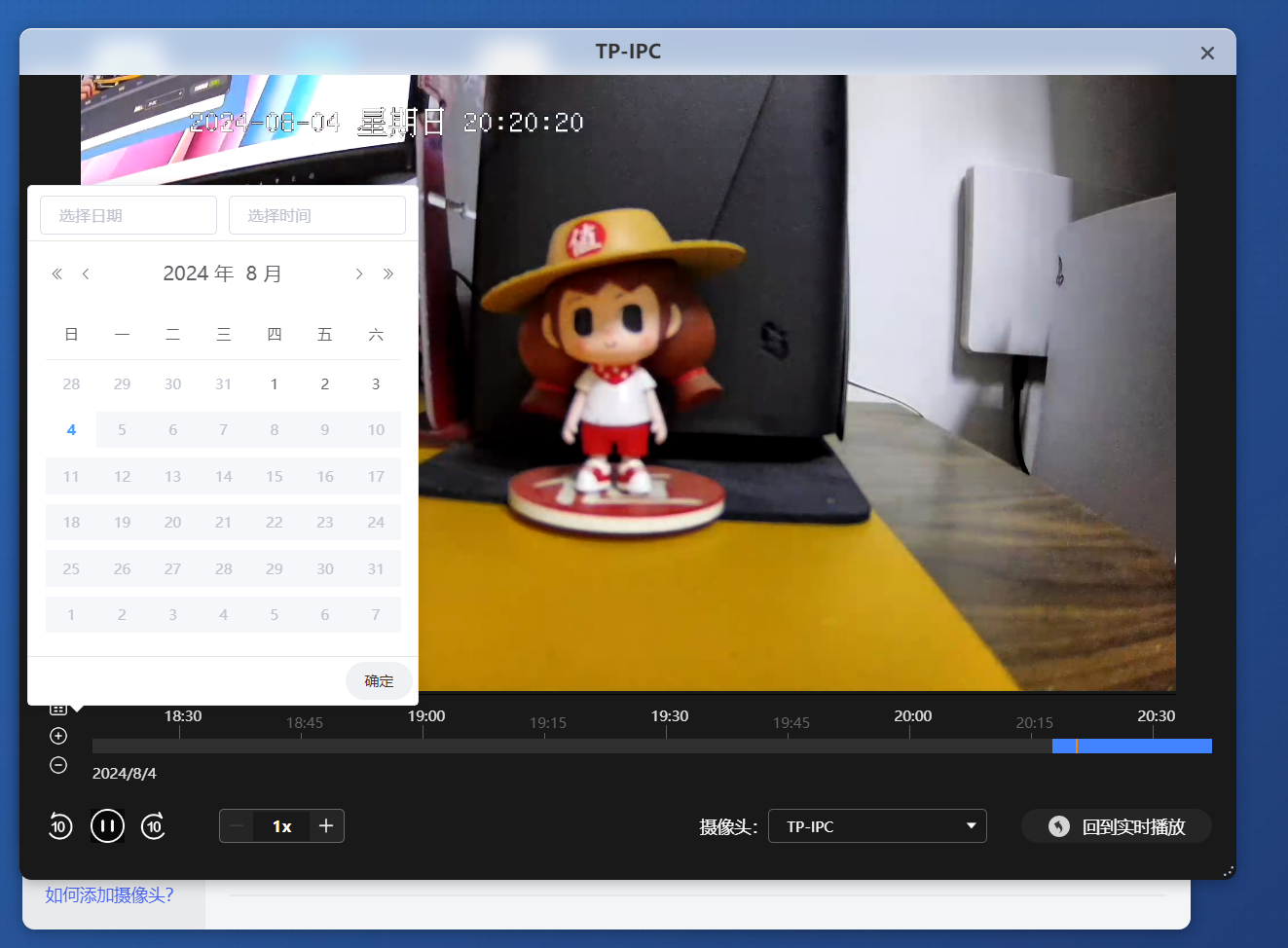The height and width of the screenshot is (948, 1288).
Task: Click the 2024/8/4 date label under timeline
Action: (x=124, y=773)
